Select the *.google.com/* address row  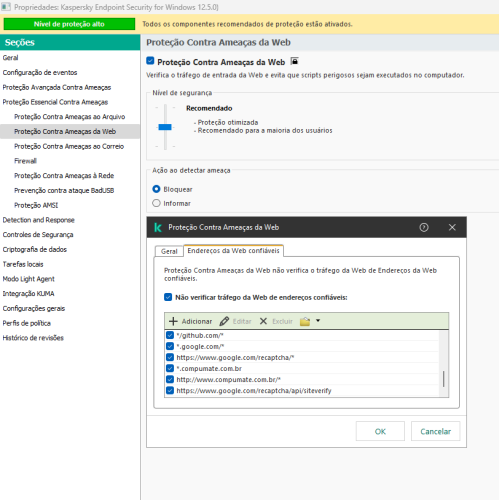(302, 346)
